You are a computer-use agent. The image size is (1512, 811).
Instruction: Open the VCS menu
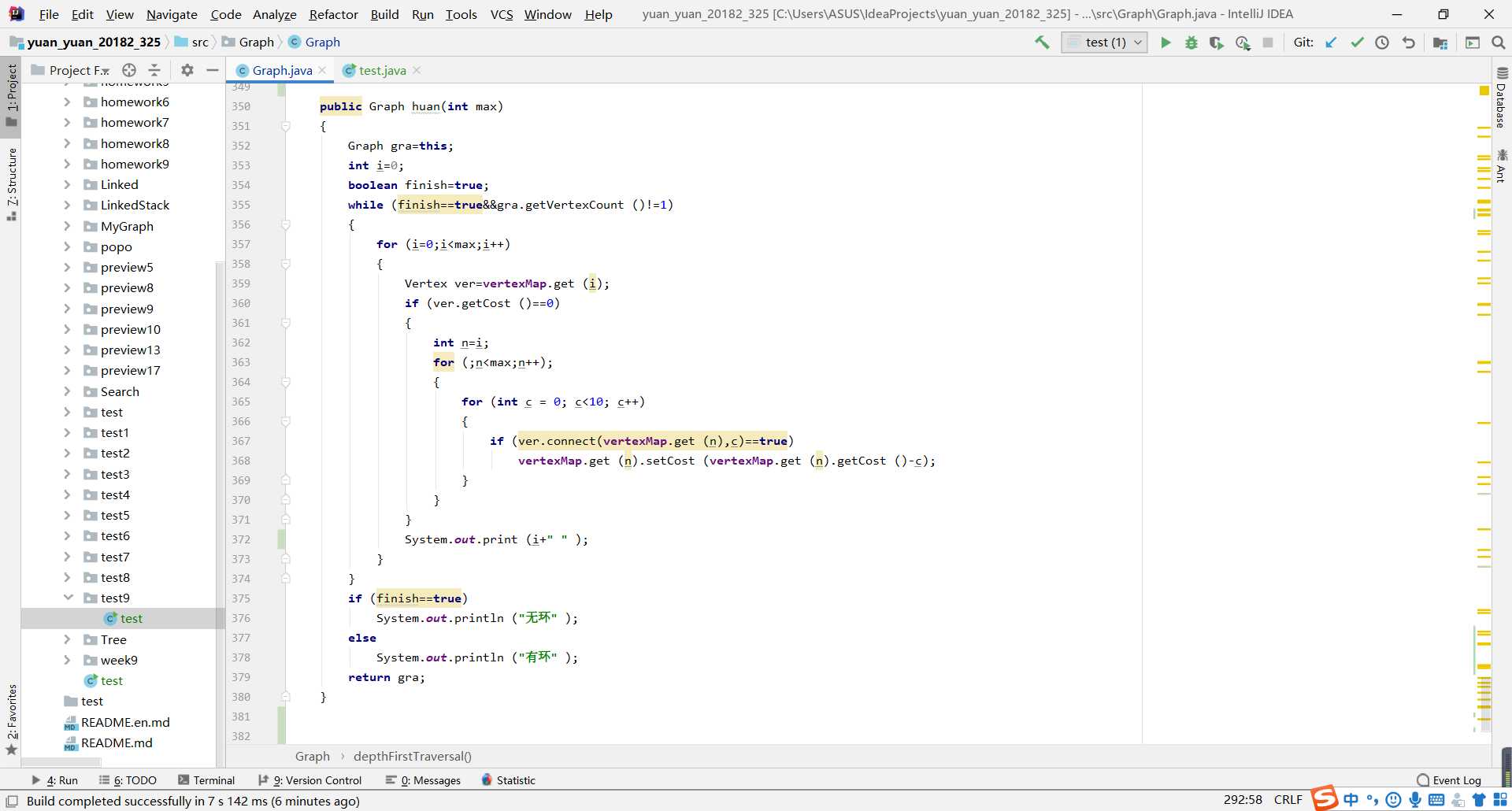[x=502, y=14]
